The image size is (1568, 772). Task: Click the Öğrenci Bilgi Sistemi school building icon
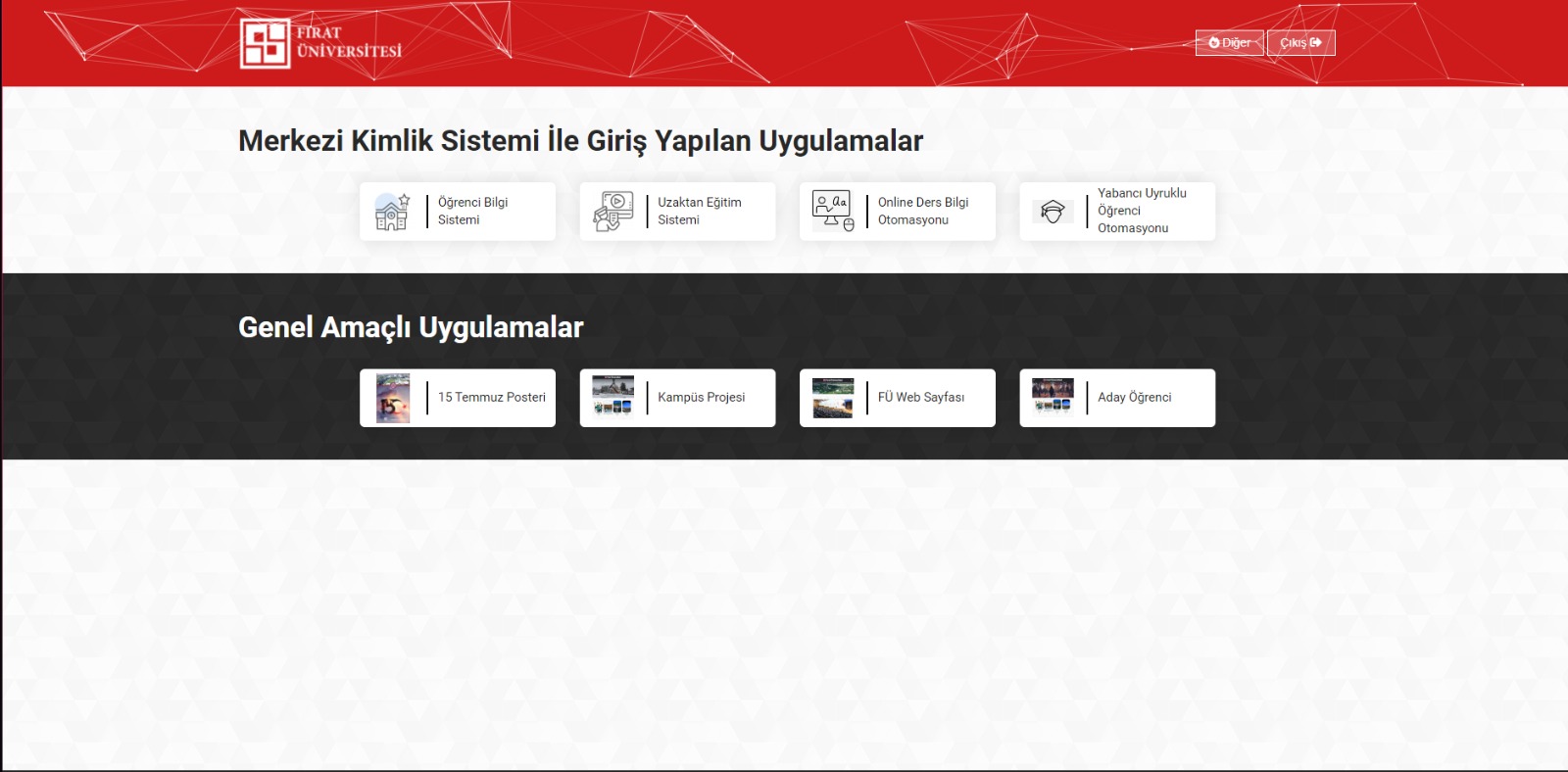point(392,212)
